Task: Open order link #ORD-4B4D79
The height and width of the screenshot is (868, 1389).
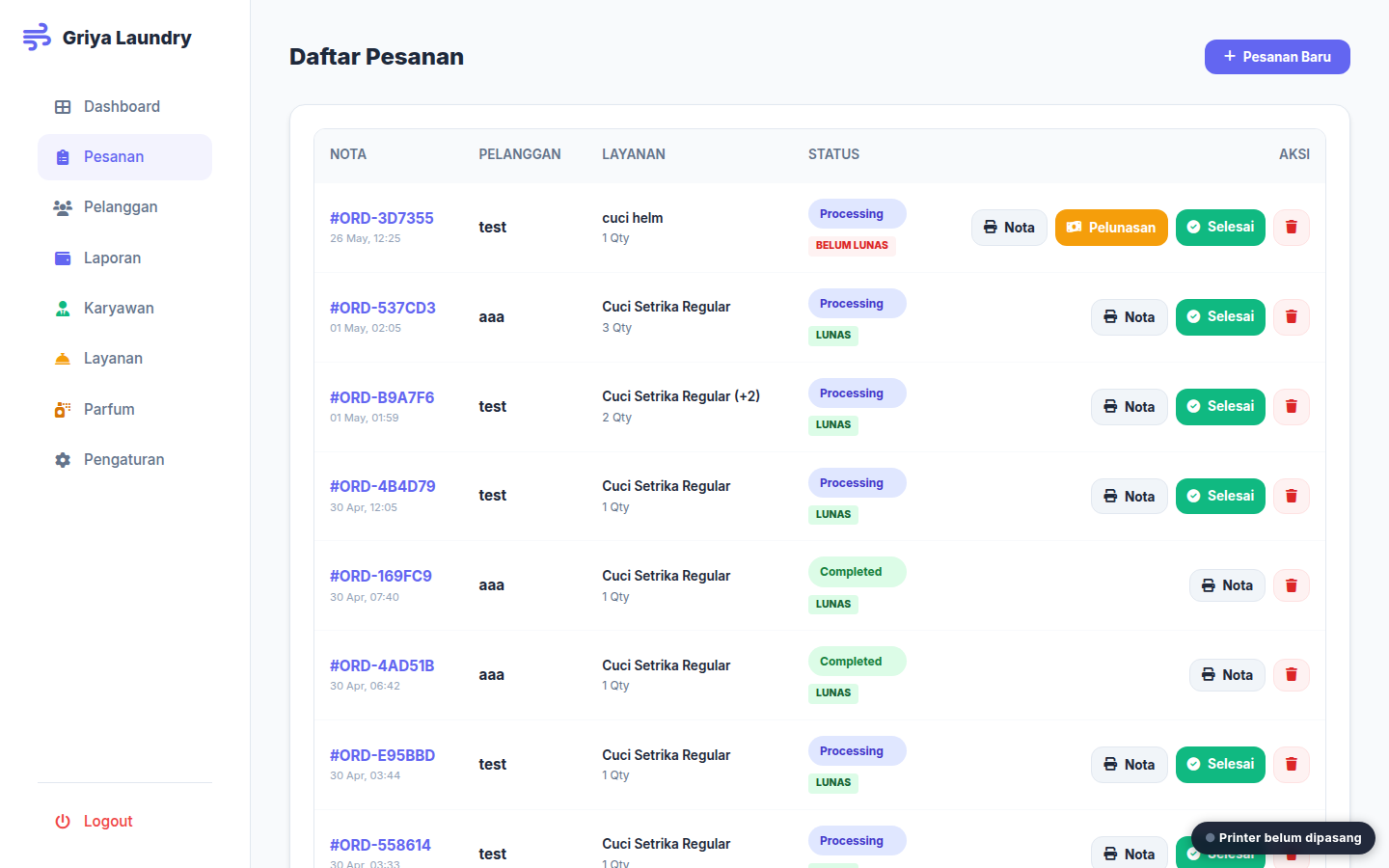Action: 383,486
